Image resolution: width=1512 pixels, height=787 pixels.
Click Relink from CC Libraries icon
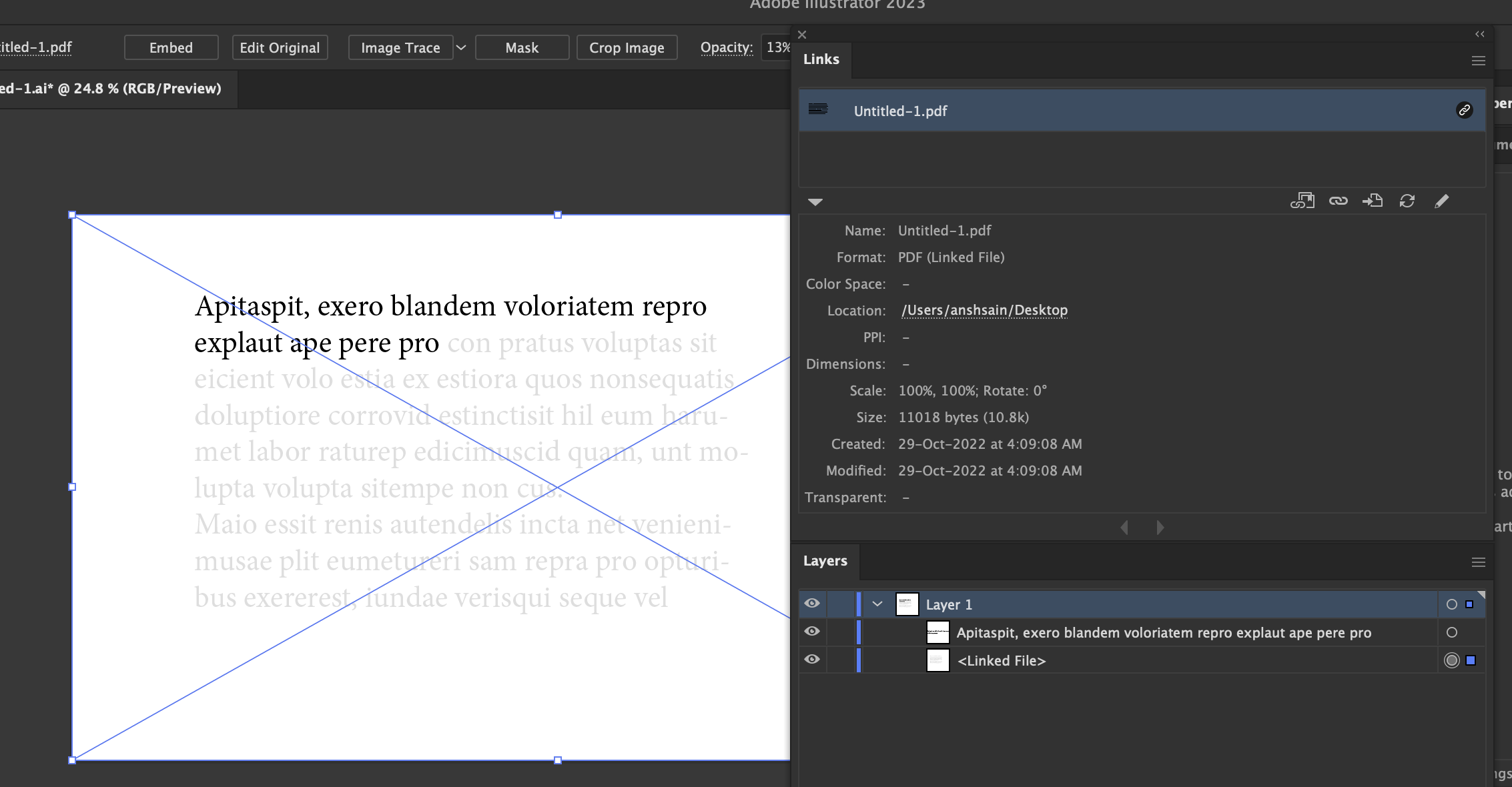[1302, 200]
